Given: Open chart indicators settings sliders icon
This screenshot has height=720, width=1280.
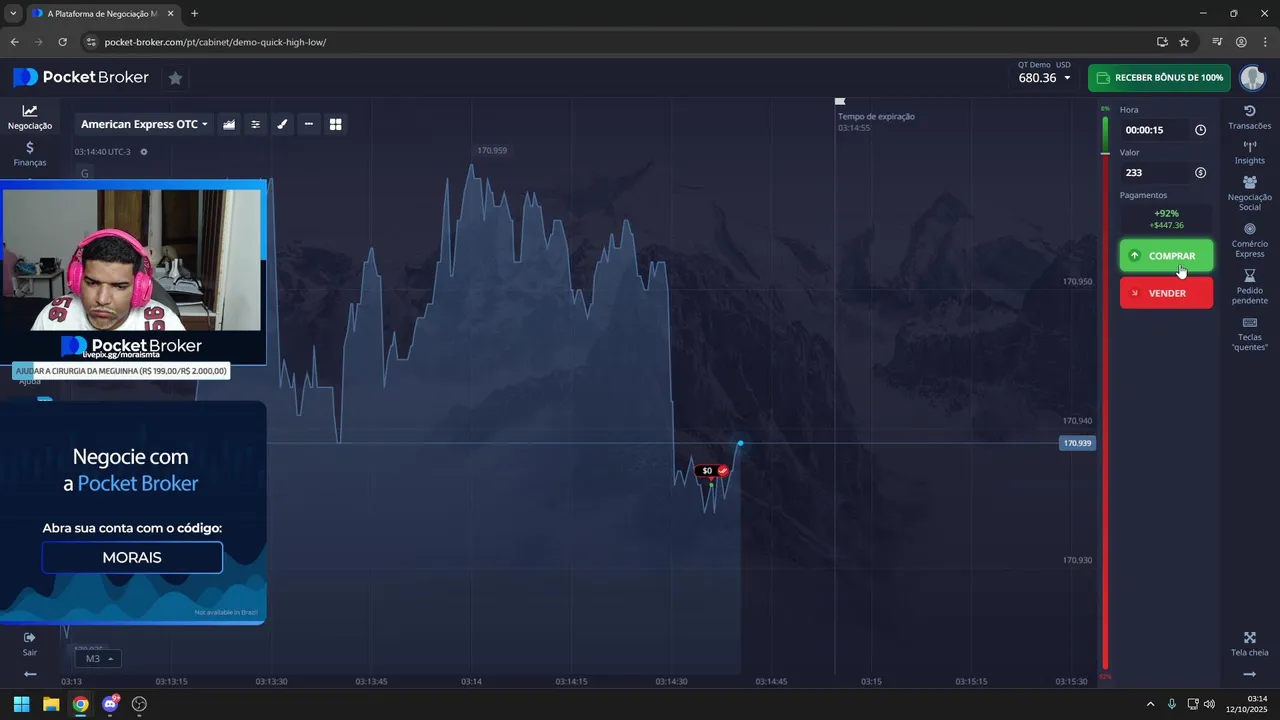Looking at the screenshot, I should 256,124.
